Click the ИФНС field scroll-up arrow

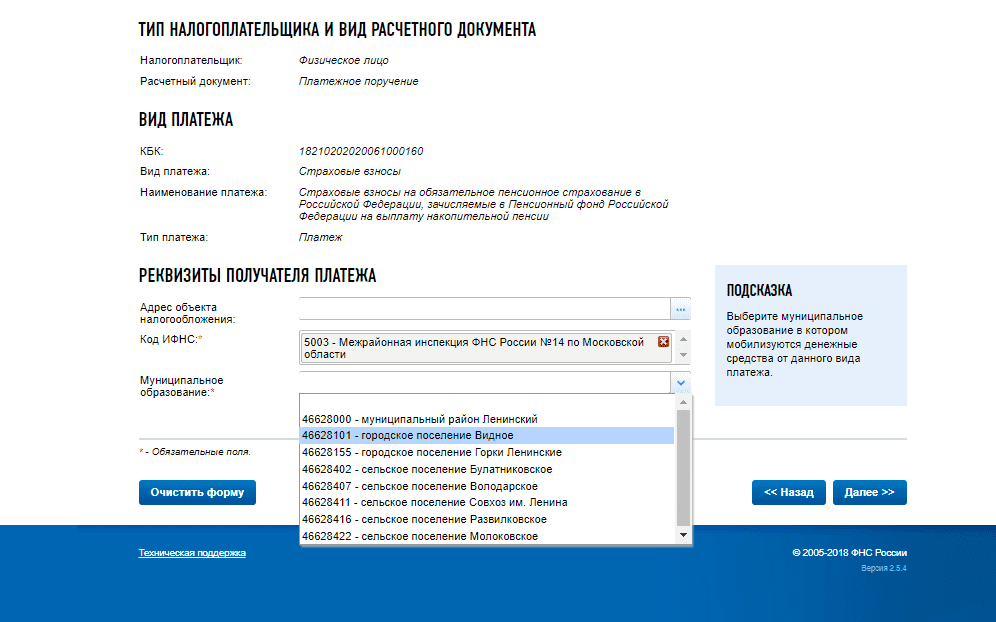pos(684,338)
